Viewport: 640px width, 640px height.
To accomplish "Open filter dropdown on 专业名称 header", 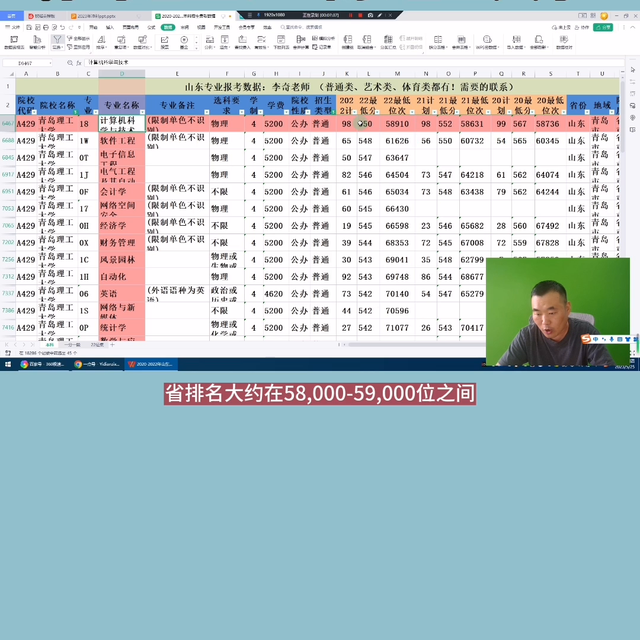I will tap(142, 112).
